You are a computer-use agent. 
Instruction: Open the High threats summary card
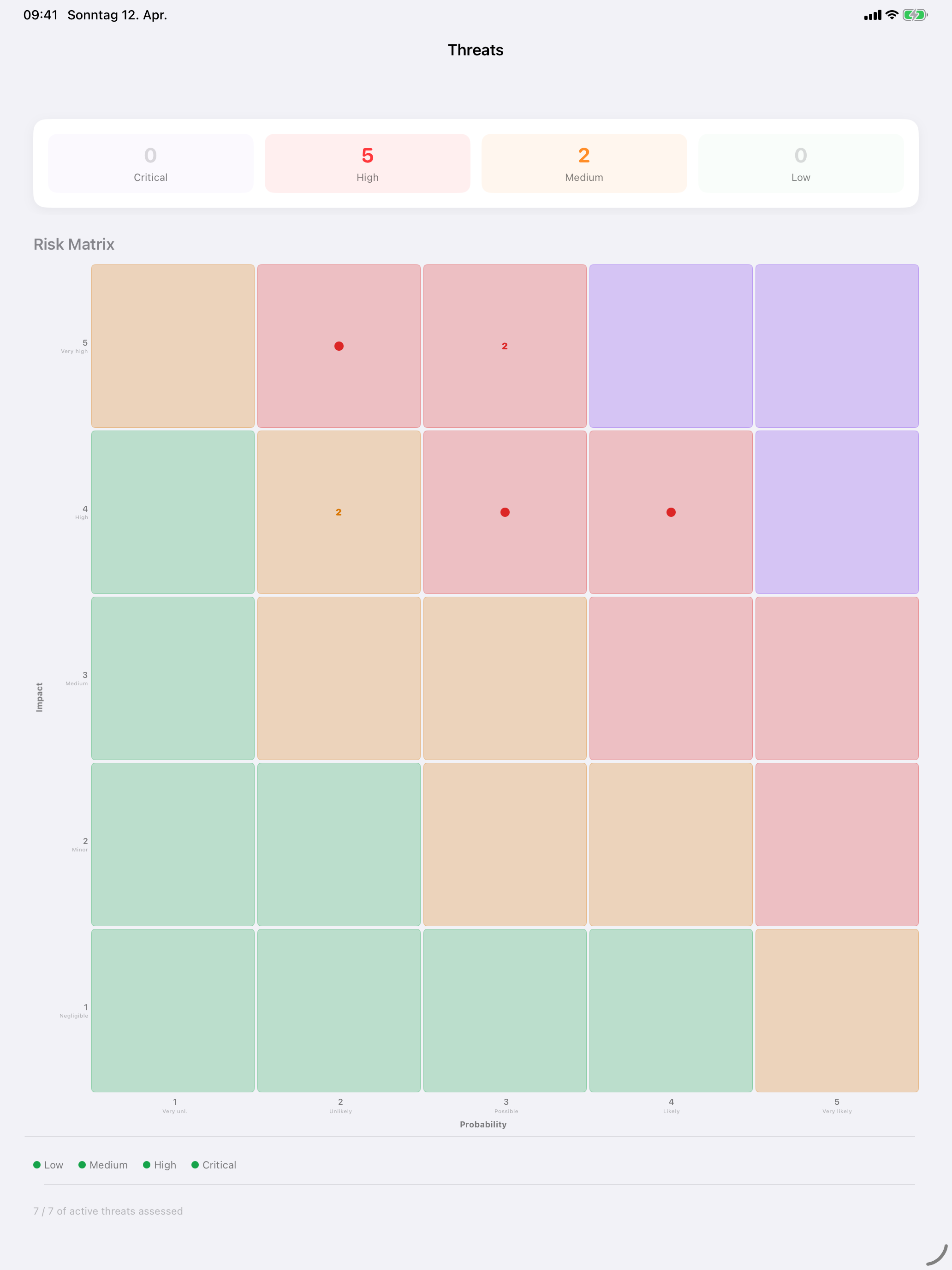367,163
